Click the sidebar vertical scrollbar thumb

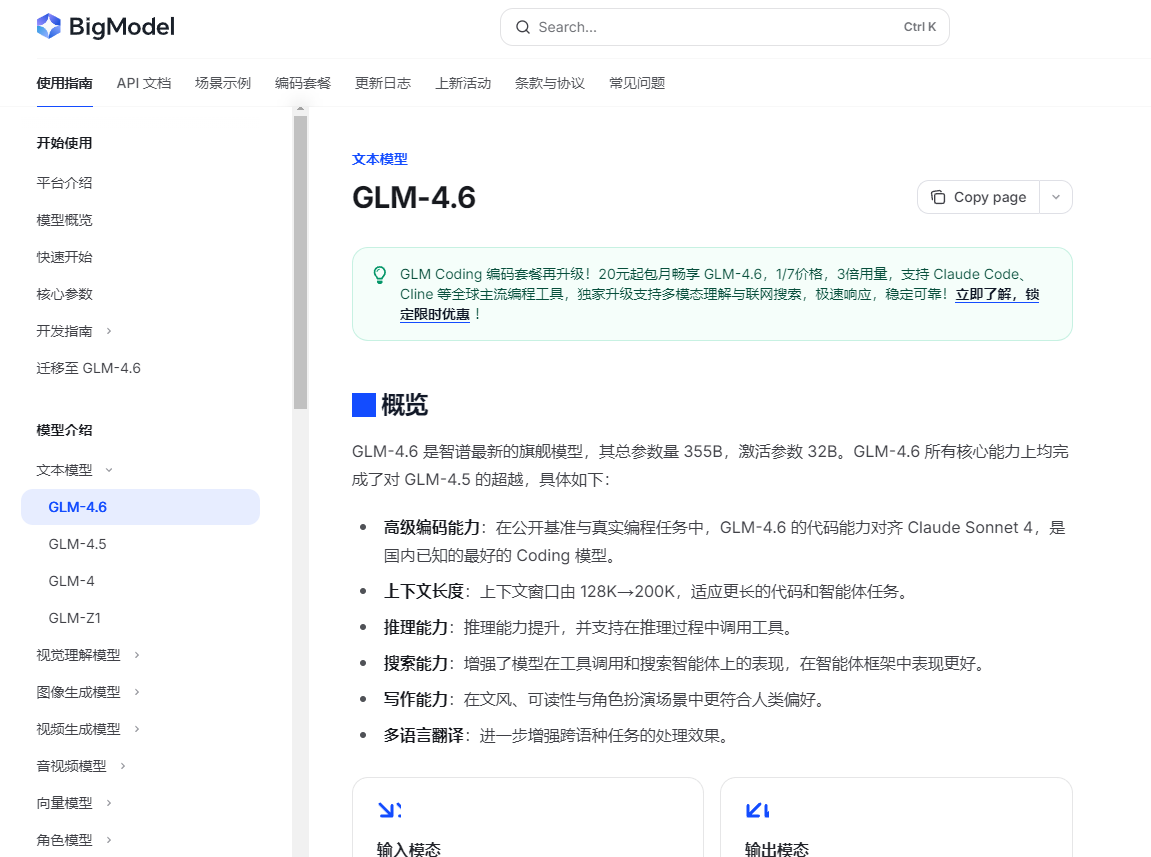[x=300, y=262]
